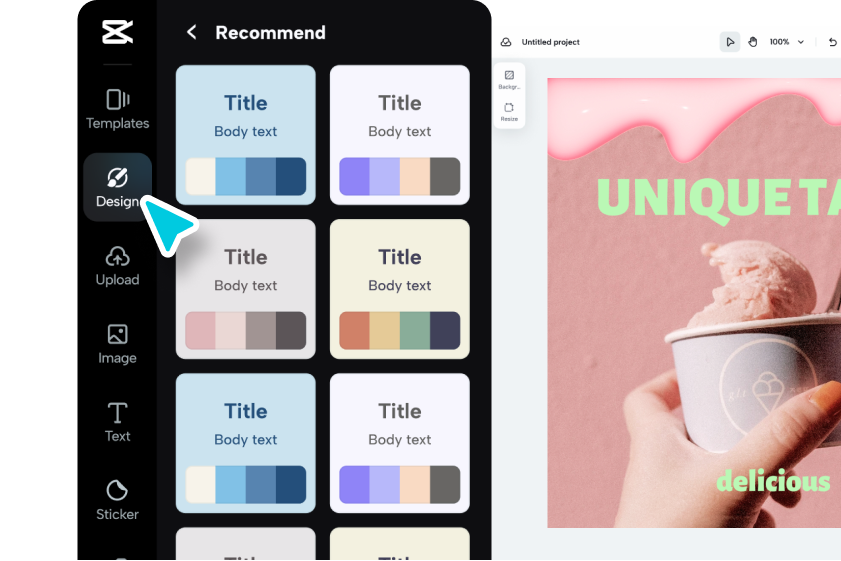Apply the cream theme card with orange-green palette

(x=400, y=289)
